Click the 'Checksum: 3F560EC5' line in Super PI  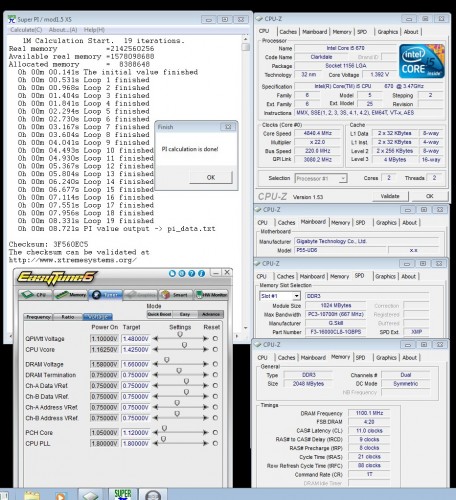click(49, 244)
